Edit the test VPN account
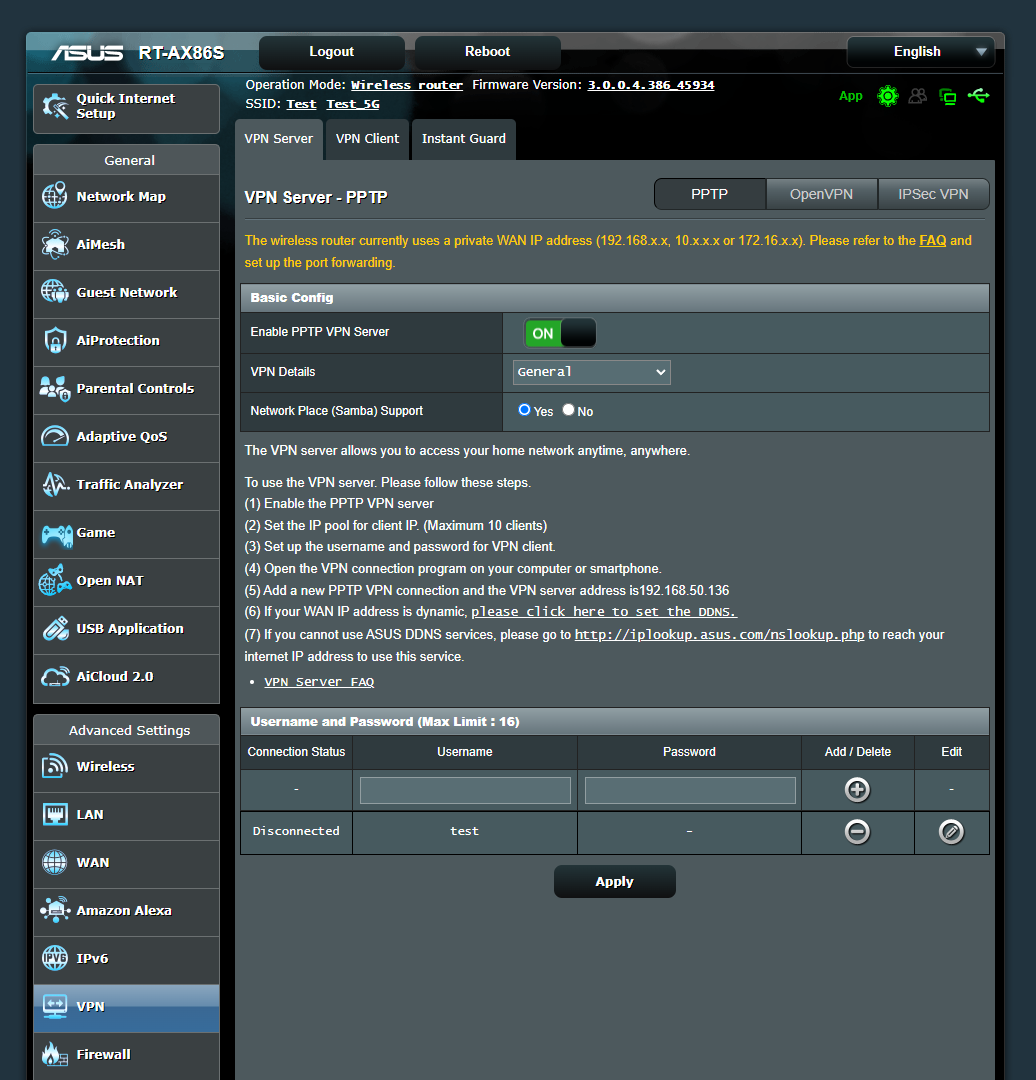 (x=950, y=831)
